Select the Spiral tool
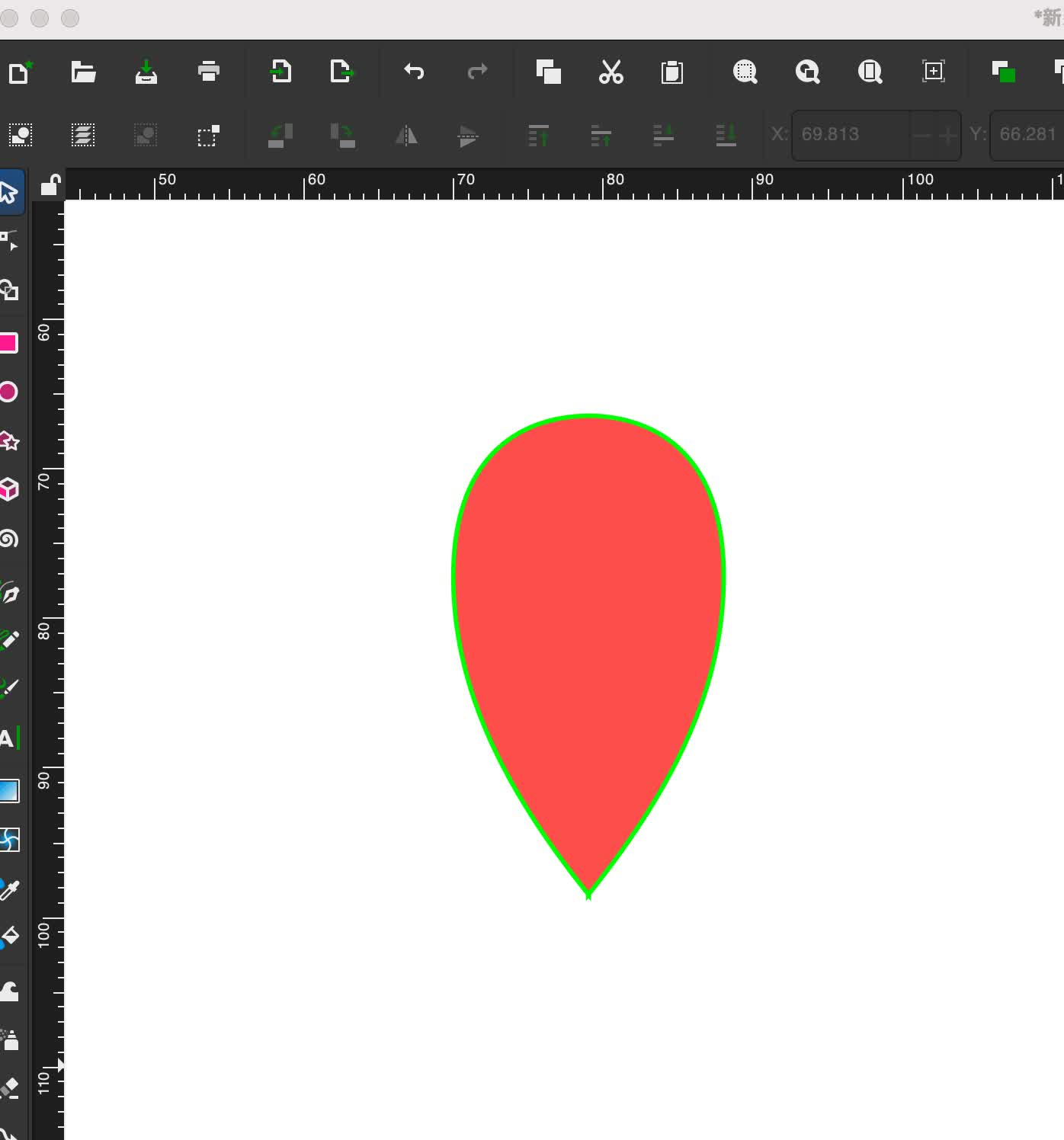Screen dimensions: 1064x1140 9,540
